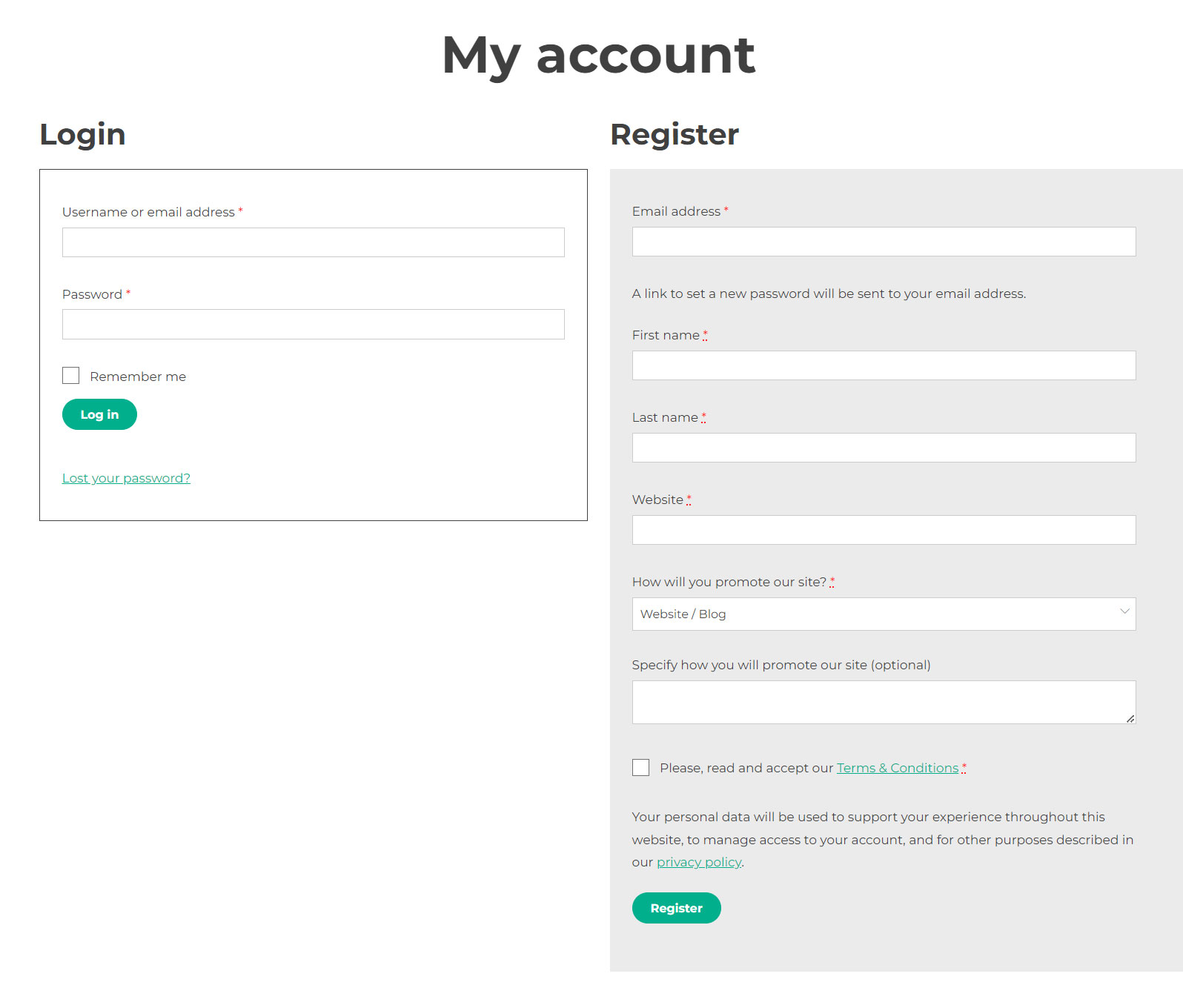Click the Login section heading

(x=82, y=134)
